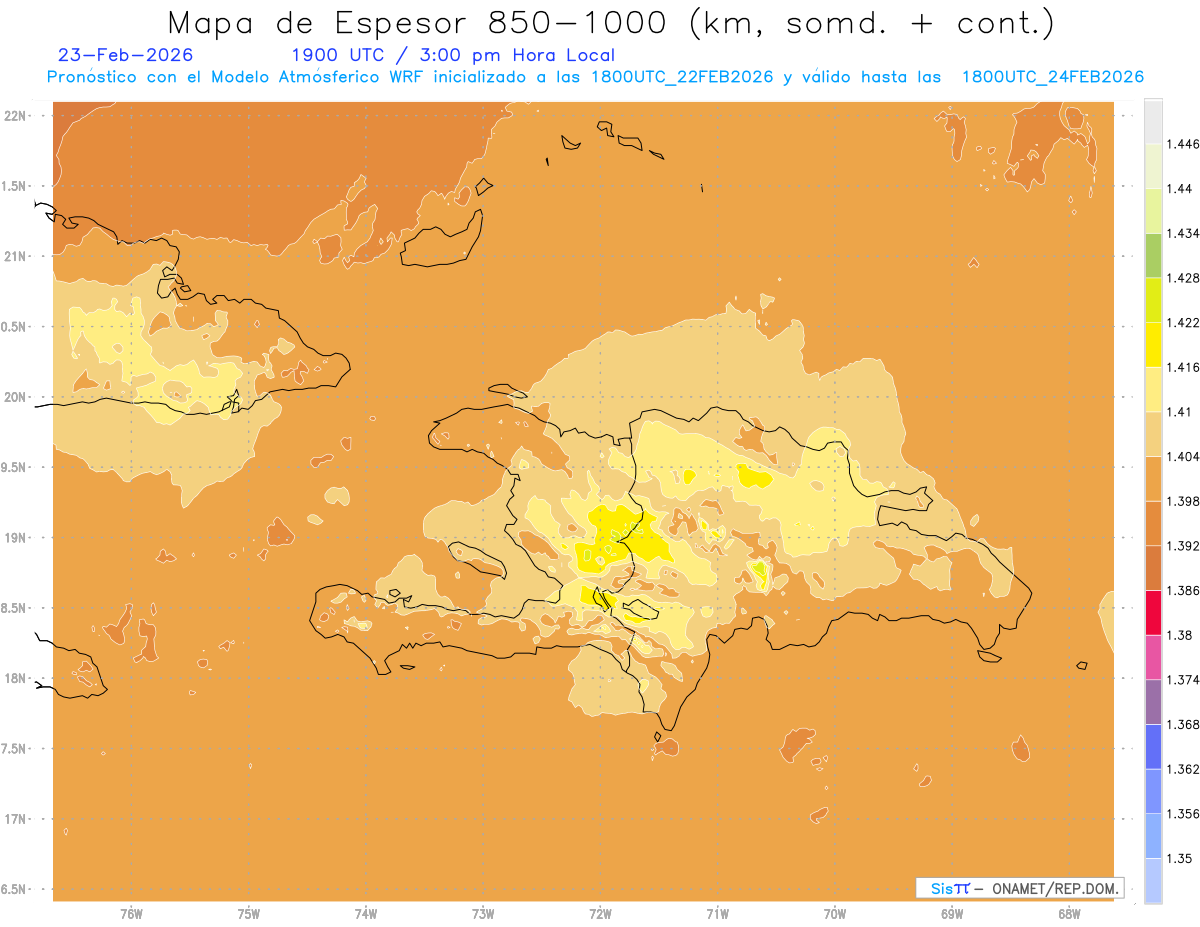
Task: Click the palest blue swatch below 1.35
Action: [1153, 881]
